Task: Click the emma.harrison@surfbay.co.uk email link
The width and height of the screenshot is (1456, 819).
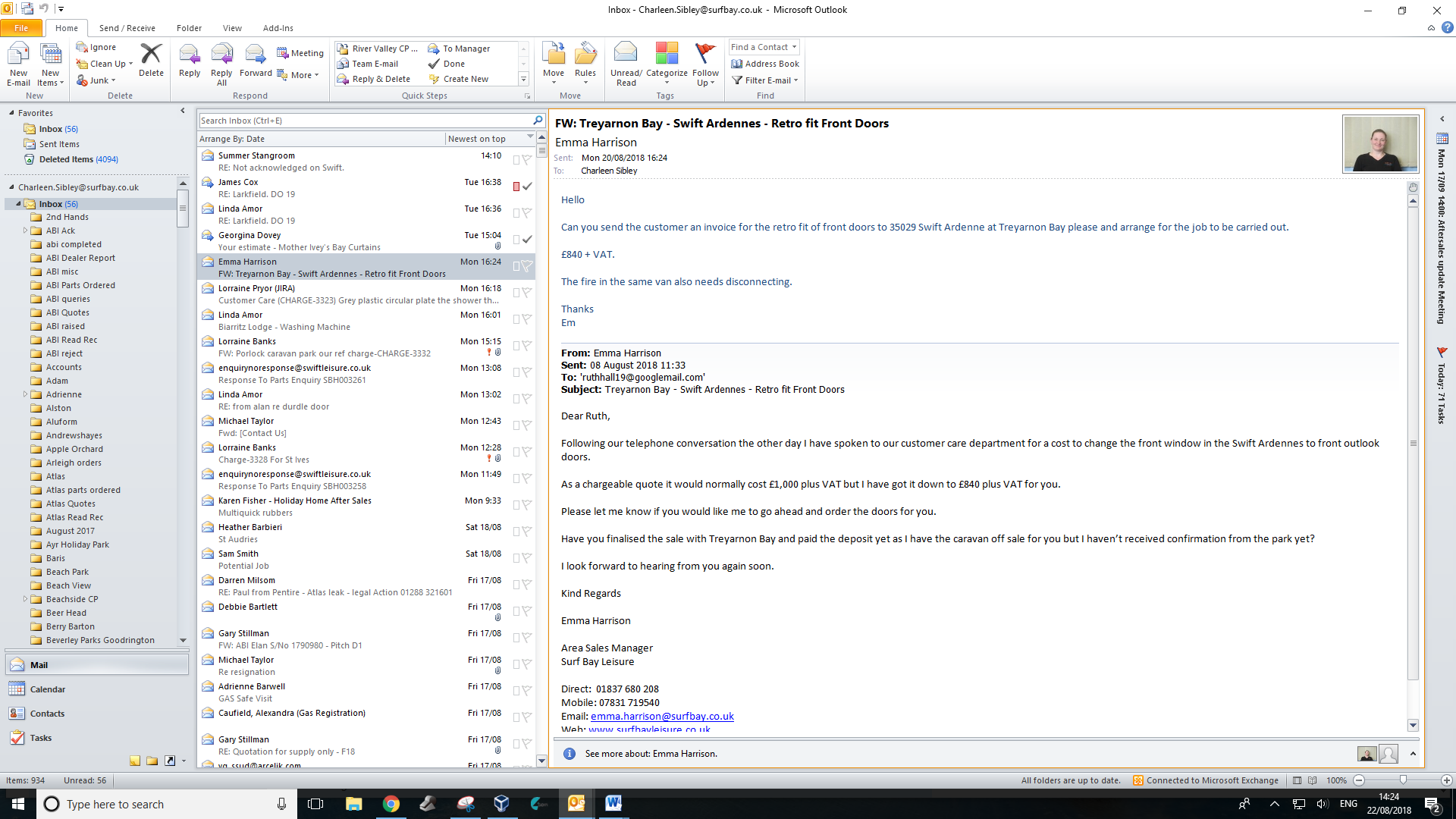Action: [x=662, y=716]
